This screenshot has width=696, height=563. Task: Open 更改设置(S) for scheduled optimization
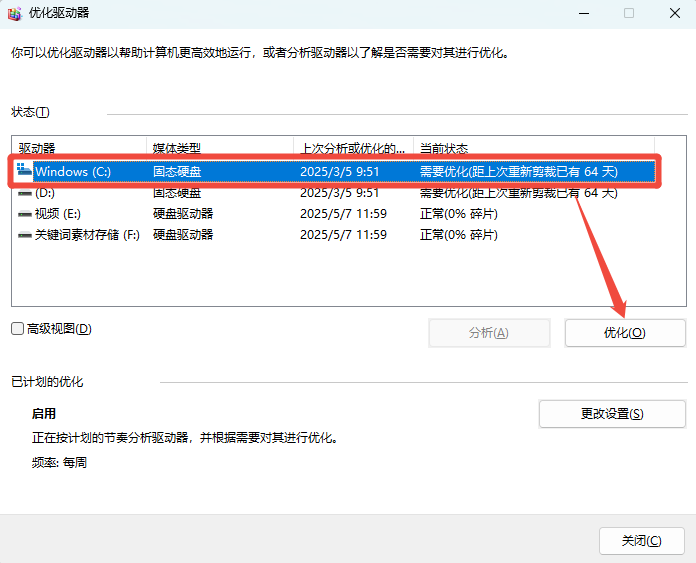pyautogui.click(x=612, y=414)
